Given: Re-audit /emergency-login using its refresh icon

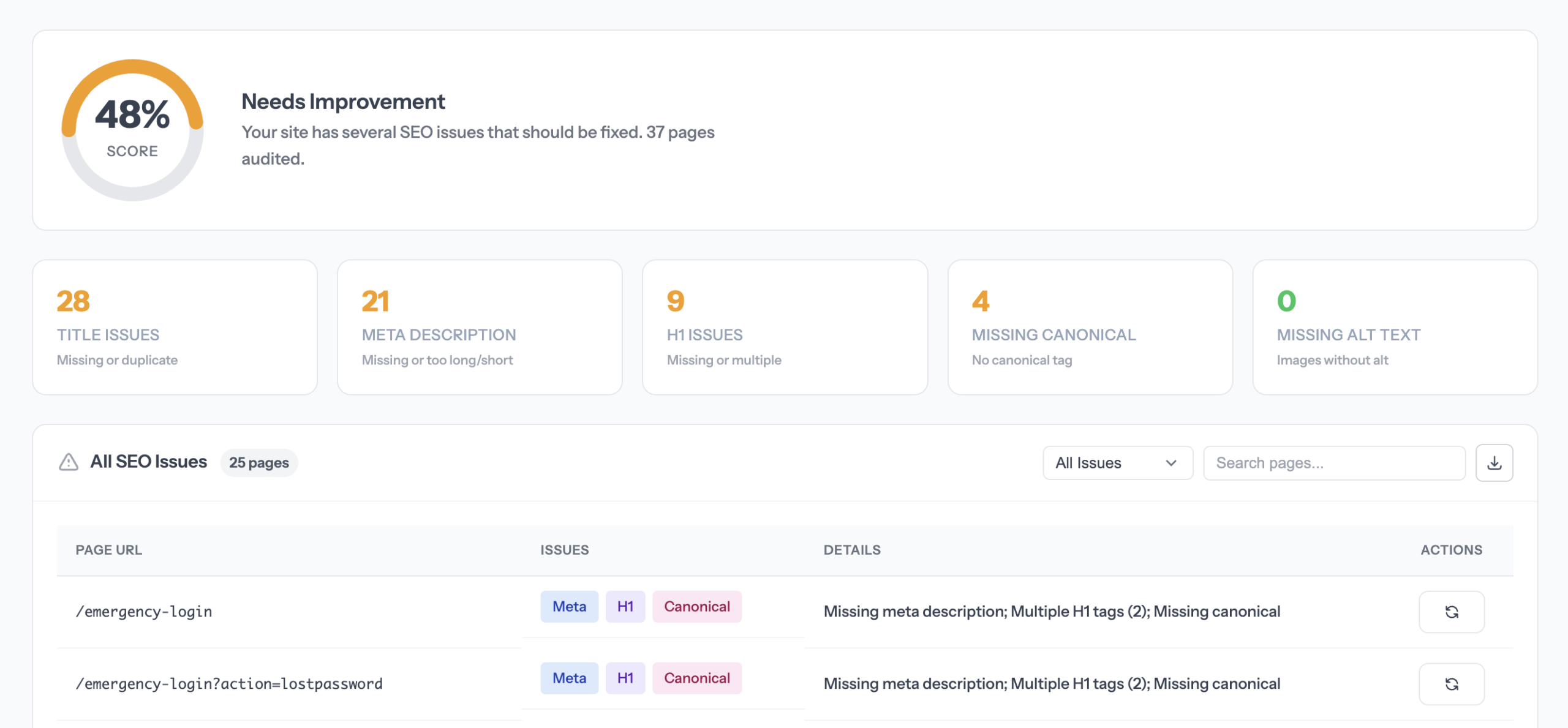Looking at the screenshot, I should click(1452, 611).
